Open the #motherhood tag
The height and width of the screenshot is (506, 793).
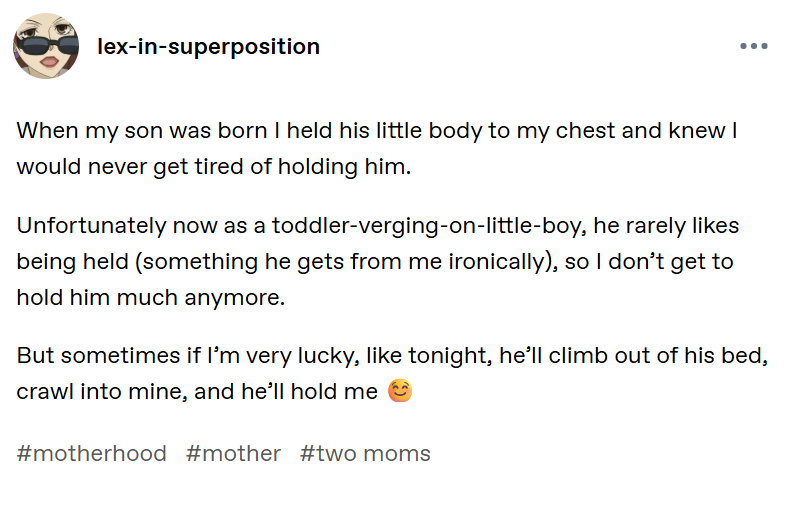click(x=92, y=453)
